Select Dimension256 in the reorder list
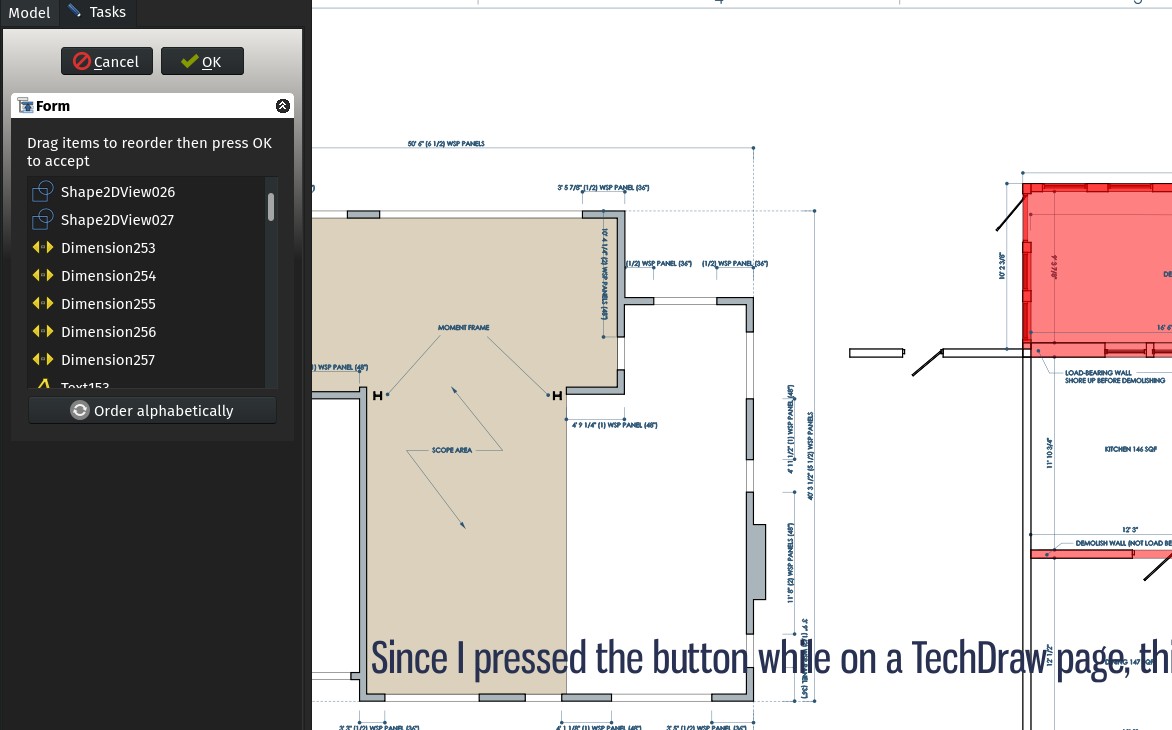Viewport: 1172px width, 730px height. tap(108, 331)
